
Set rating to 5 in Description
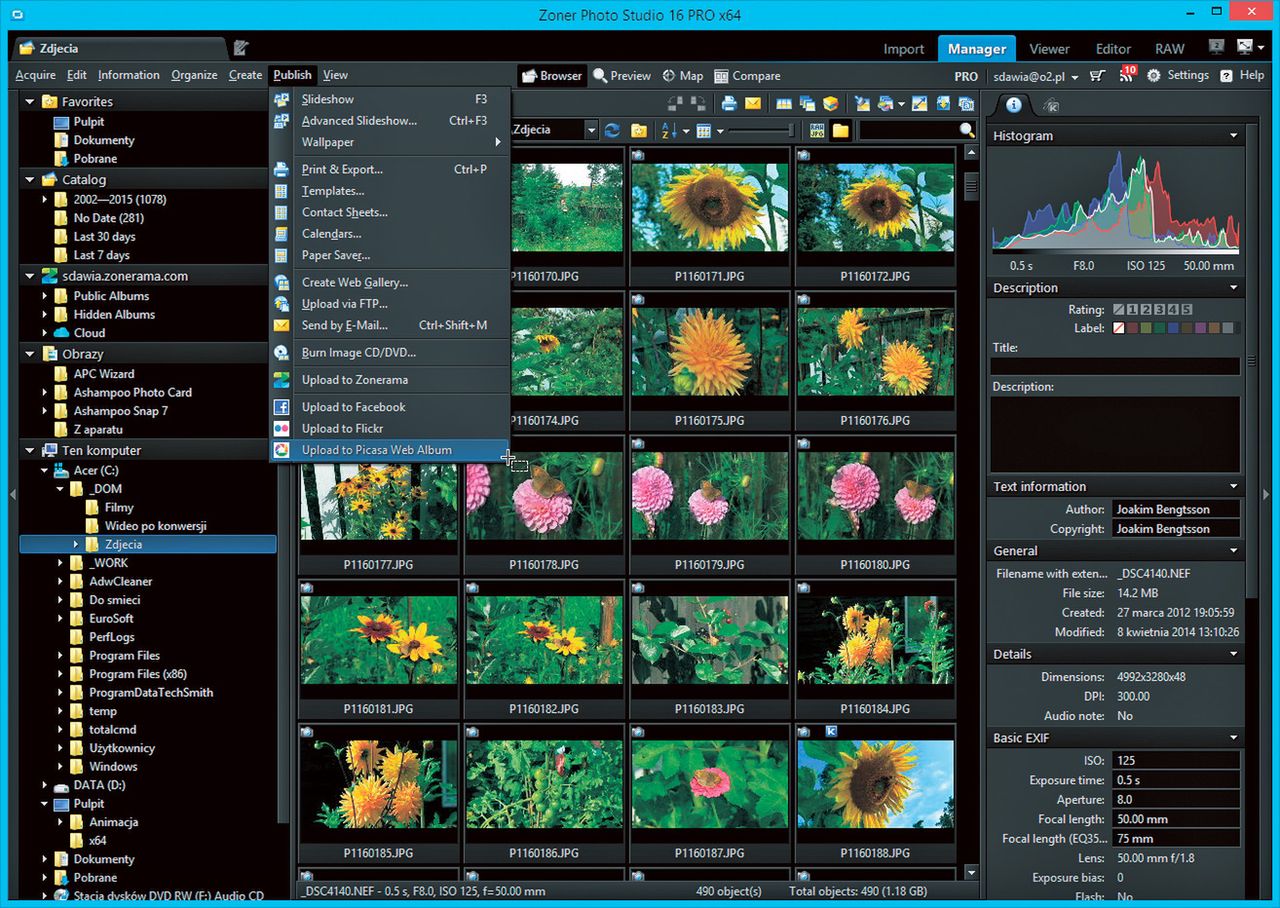click(1187, 310)
